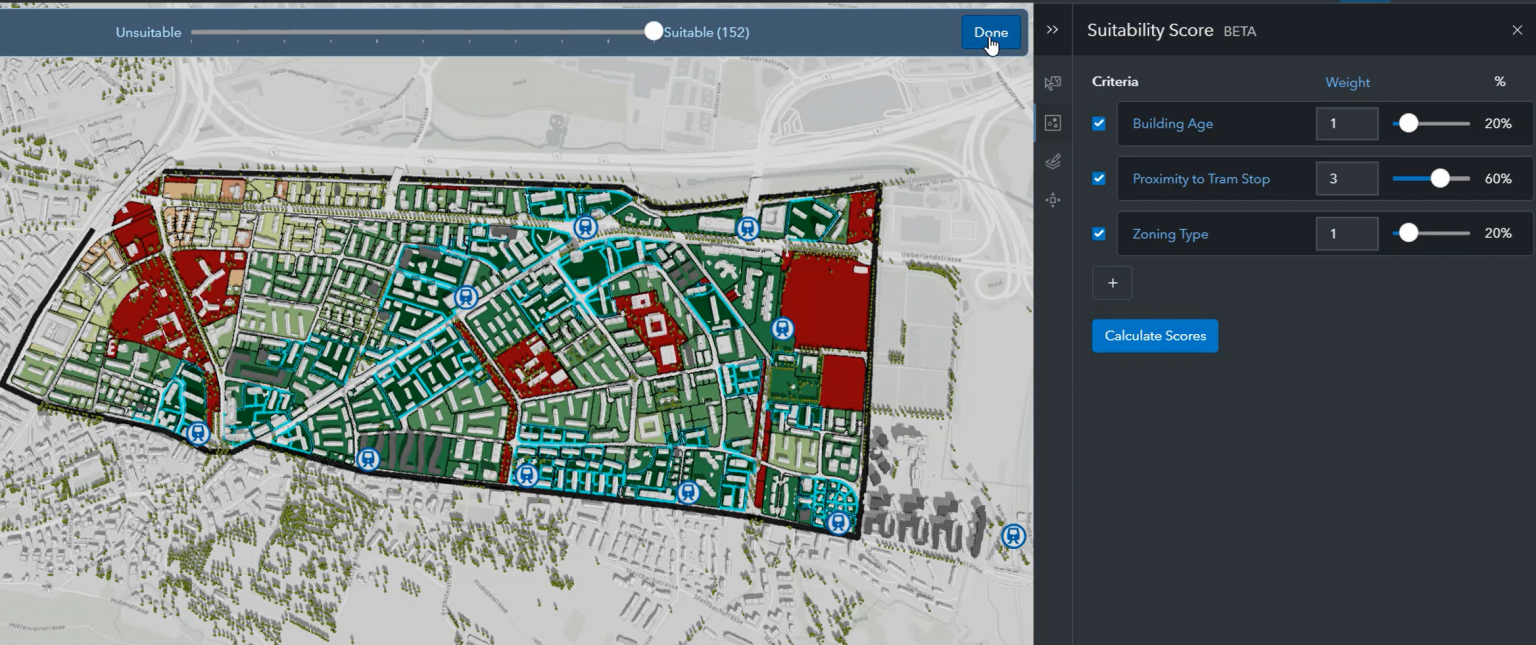Uncheck the Building Age criterion

coord(1099,123)
